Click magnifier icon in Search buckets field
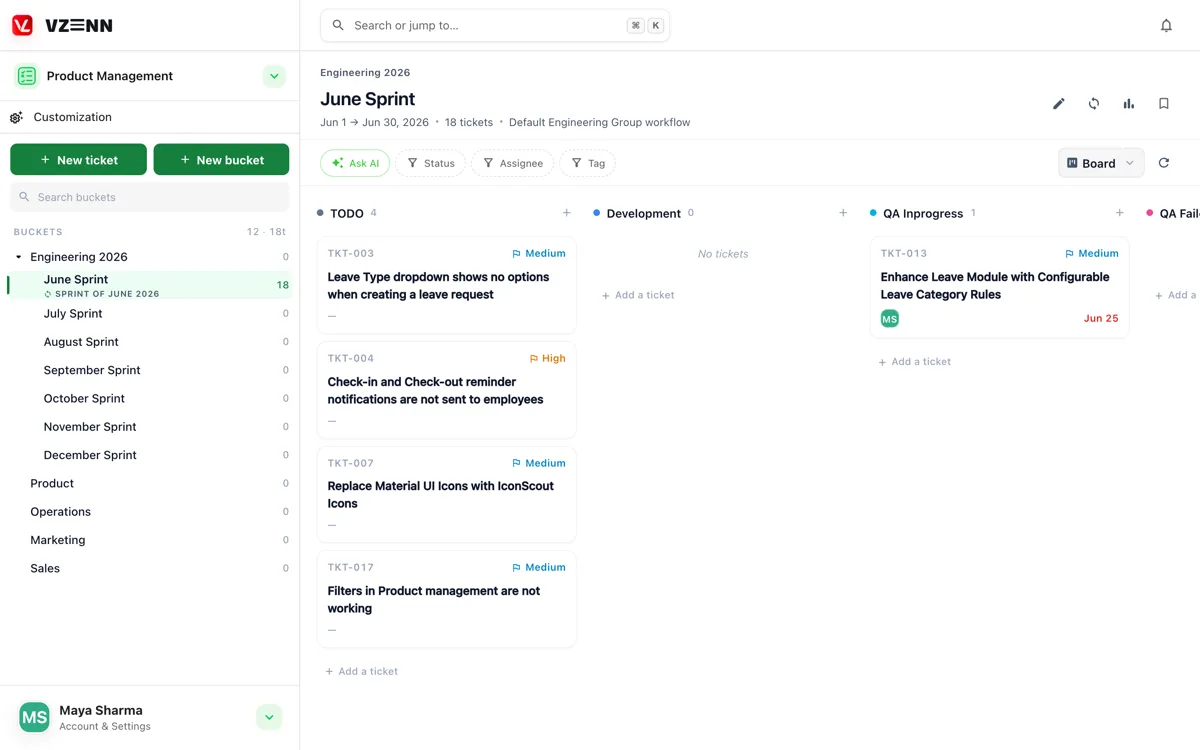 point(25,197)
